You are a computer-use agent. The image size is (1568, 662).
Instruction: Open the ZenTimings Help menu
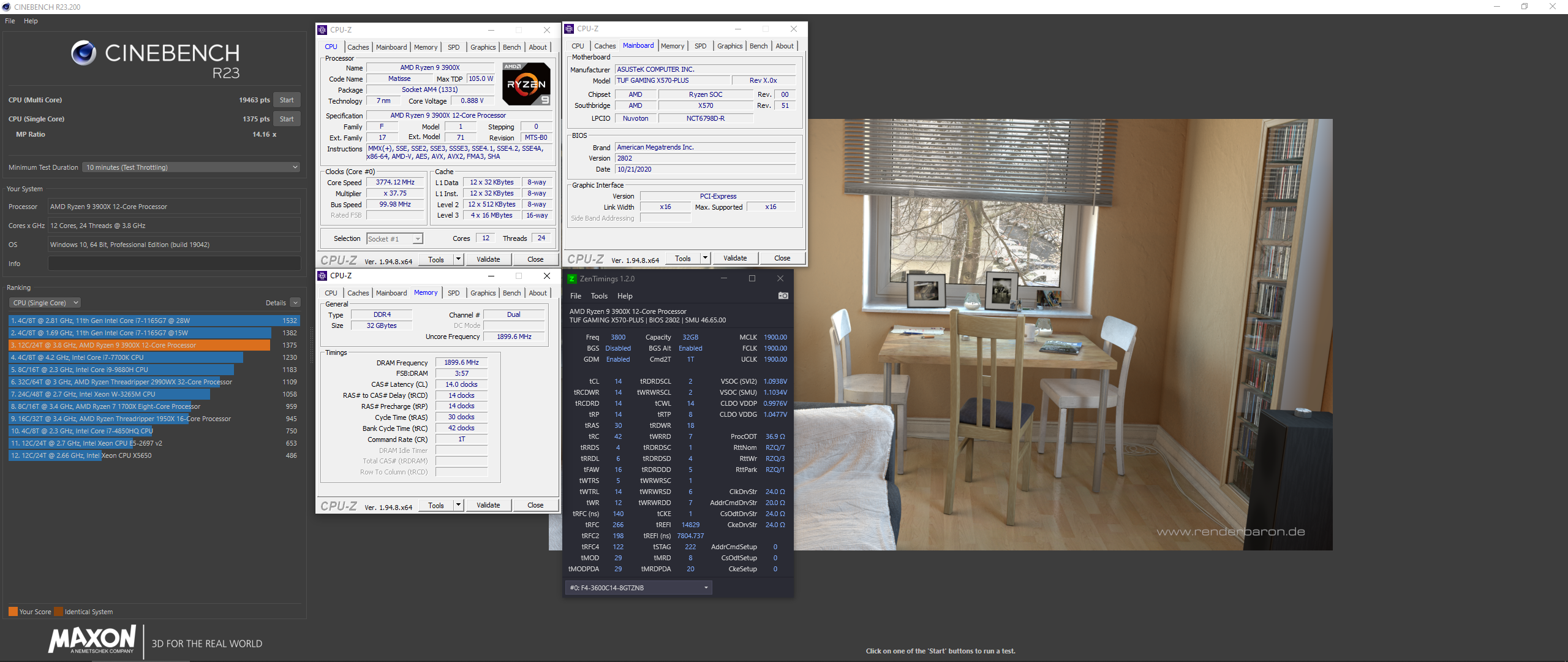pyautogui.click(x=625, y=296)
